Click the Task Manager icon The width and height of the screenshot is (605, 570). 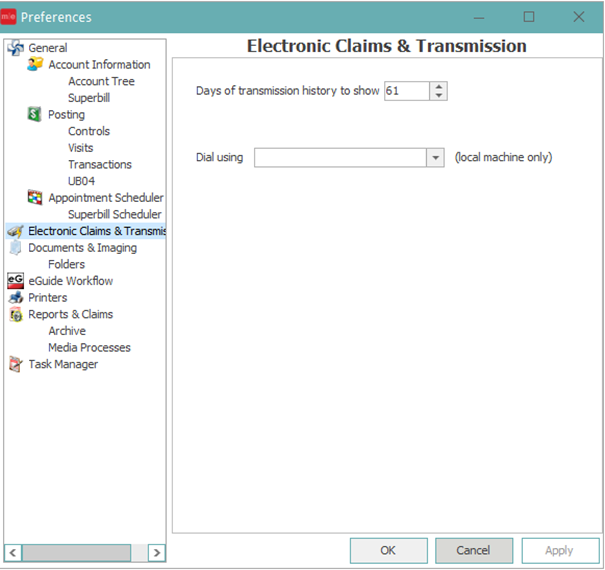pyautogui.click(x=15, y=365)
